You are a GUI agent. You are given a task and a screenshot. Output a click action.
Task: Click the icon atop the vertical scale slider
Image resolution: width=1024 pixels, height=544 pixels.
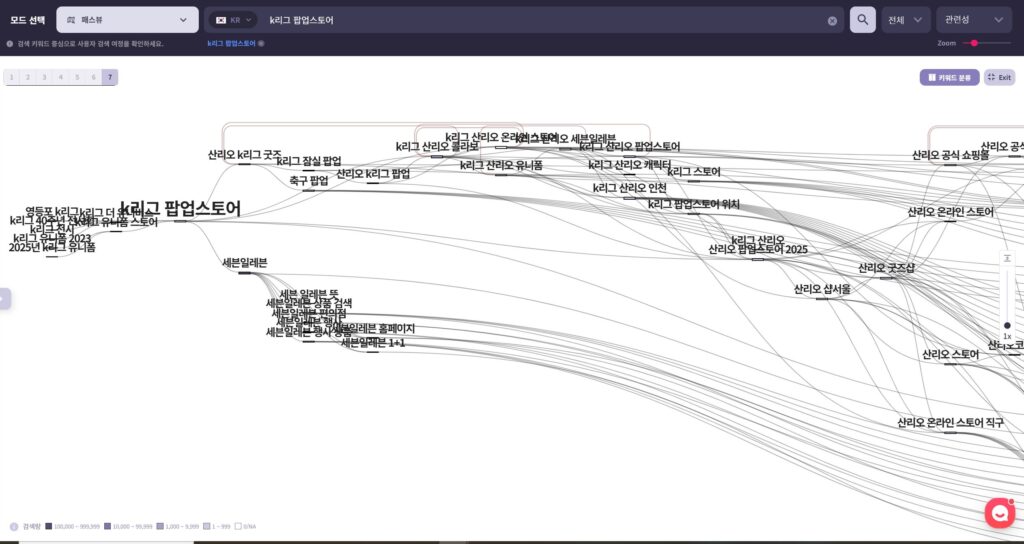1007,258
